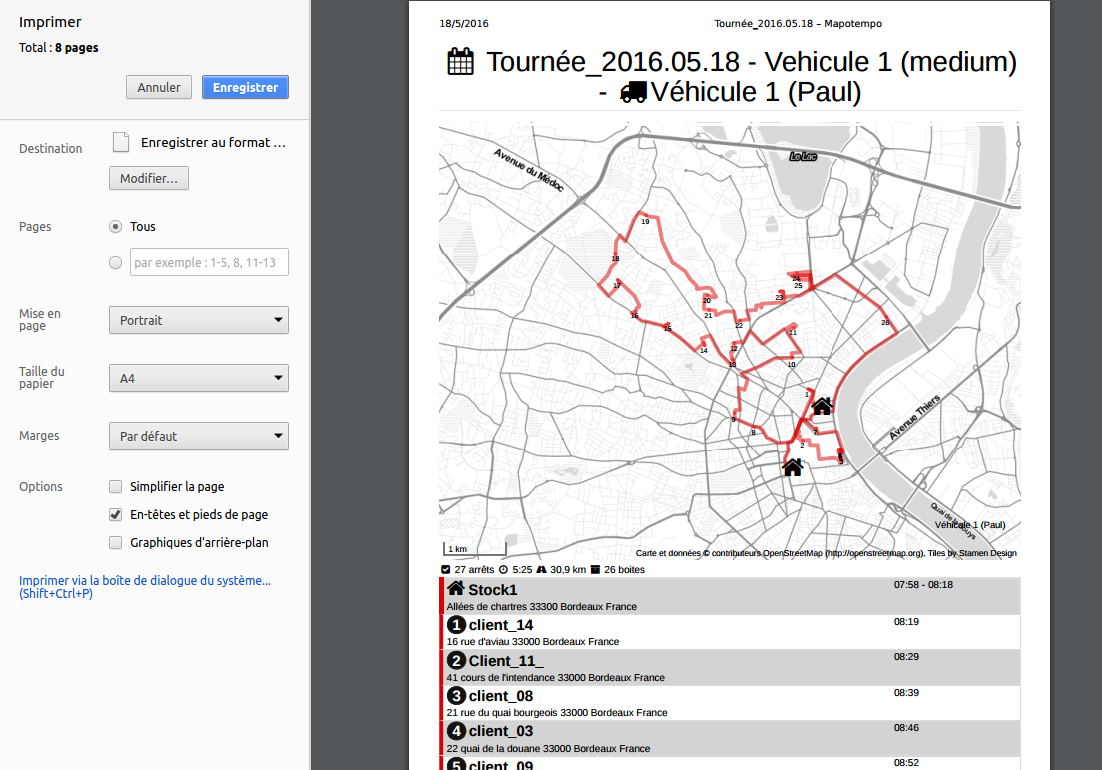The height and width of the screenshot is (770, 1102).
Task: Click stop marker 18 on the map
Action: tap(616, 259)
